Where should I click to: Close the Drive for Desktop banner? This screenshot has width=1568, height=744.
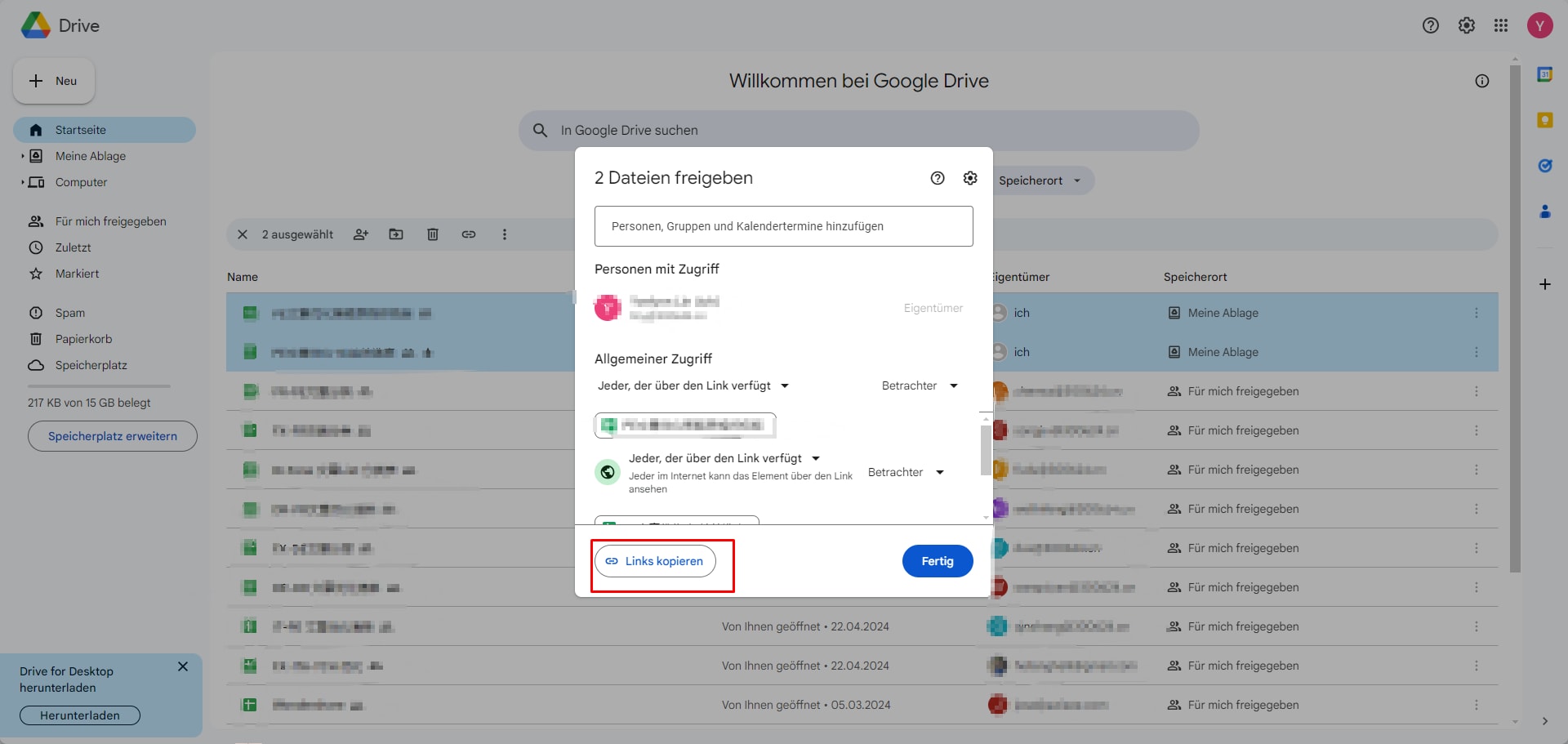click(x=183, y=666)
